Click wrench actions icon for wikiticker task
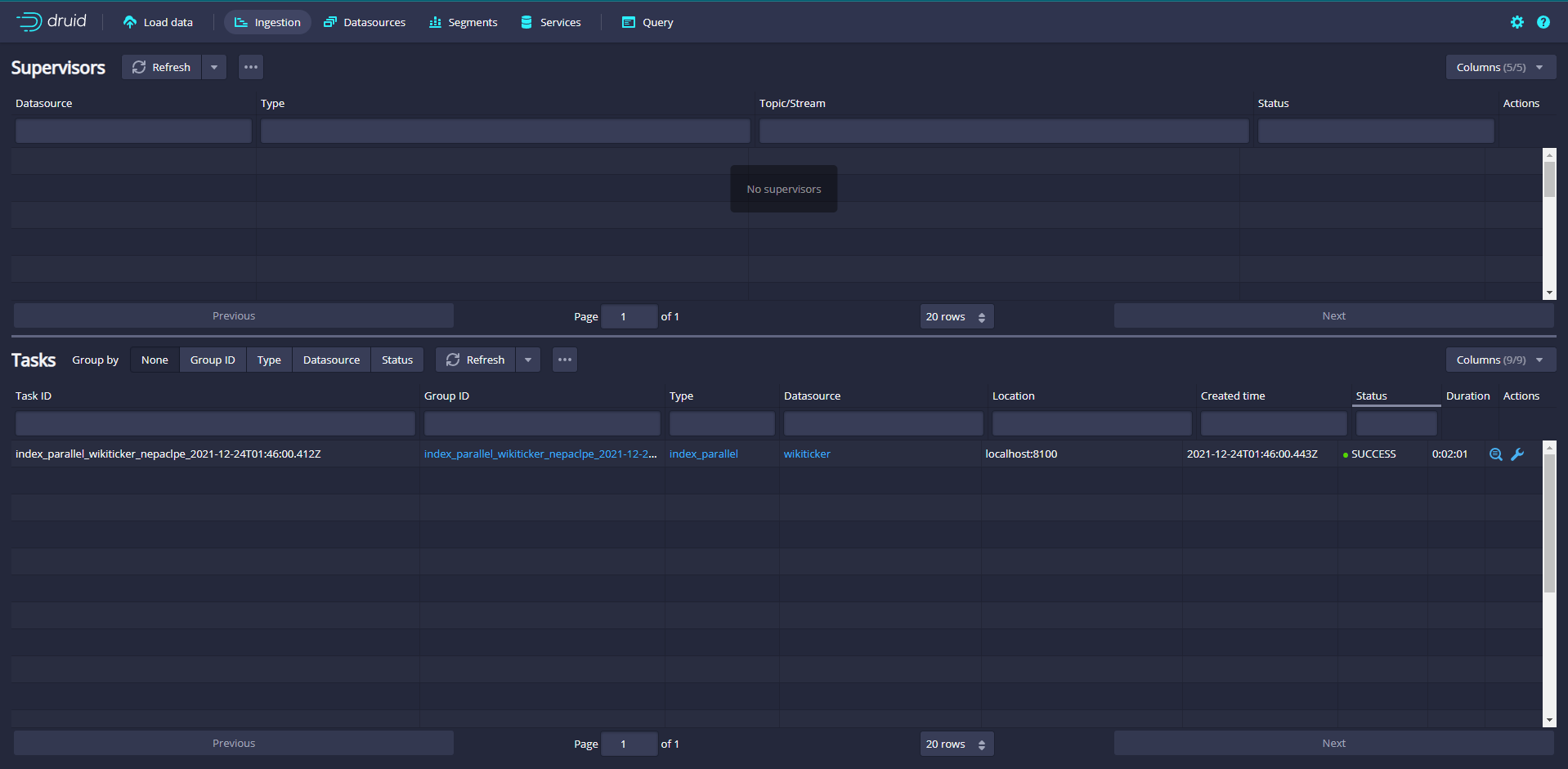 [1517, 454]
